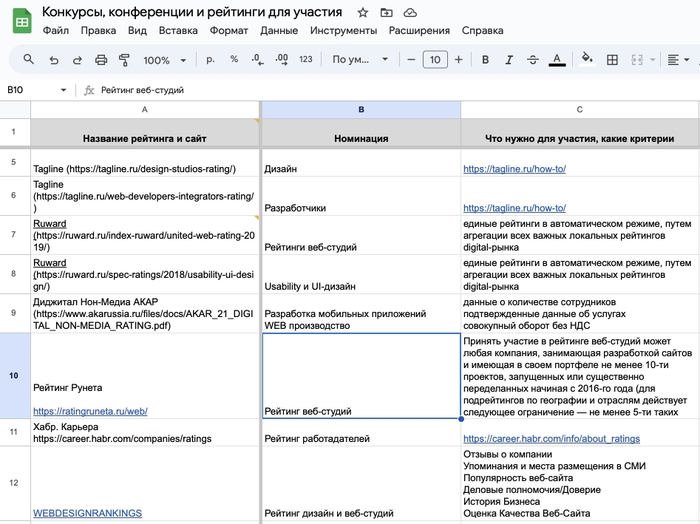Follow the WEBDESIGNRANKINGS link
700x524 pixels.
87,513
